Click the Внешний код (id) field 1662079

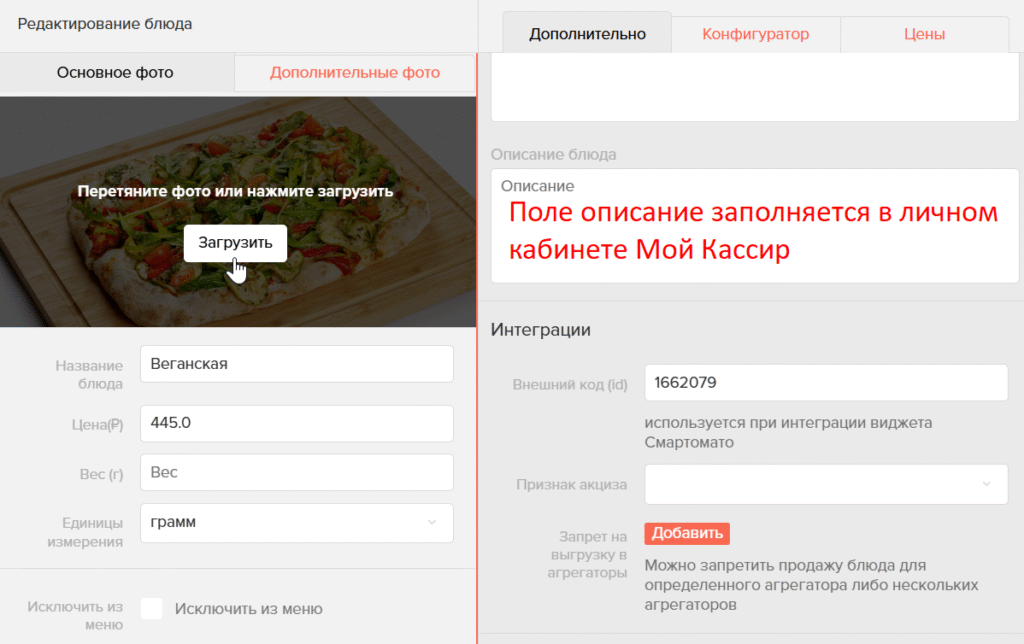(x=826, y=383)
